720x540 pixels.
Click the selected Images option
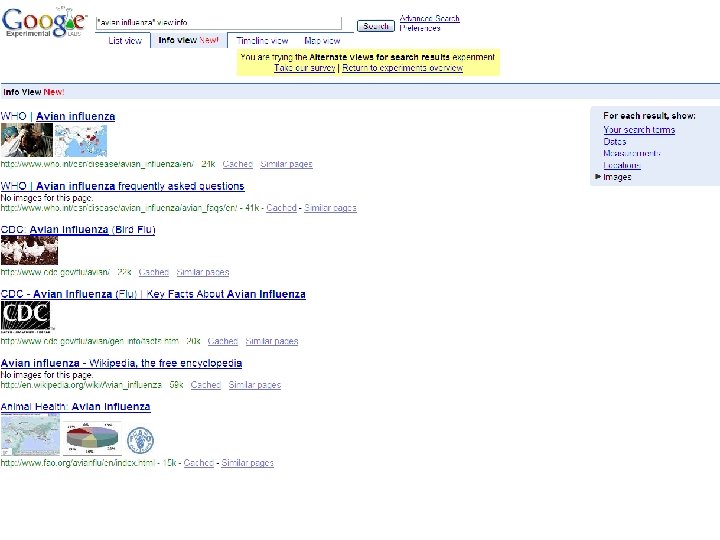(617, 177)
